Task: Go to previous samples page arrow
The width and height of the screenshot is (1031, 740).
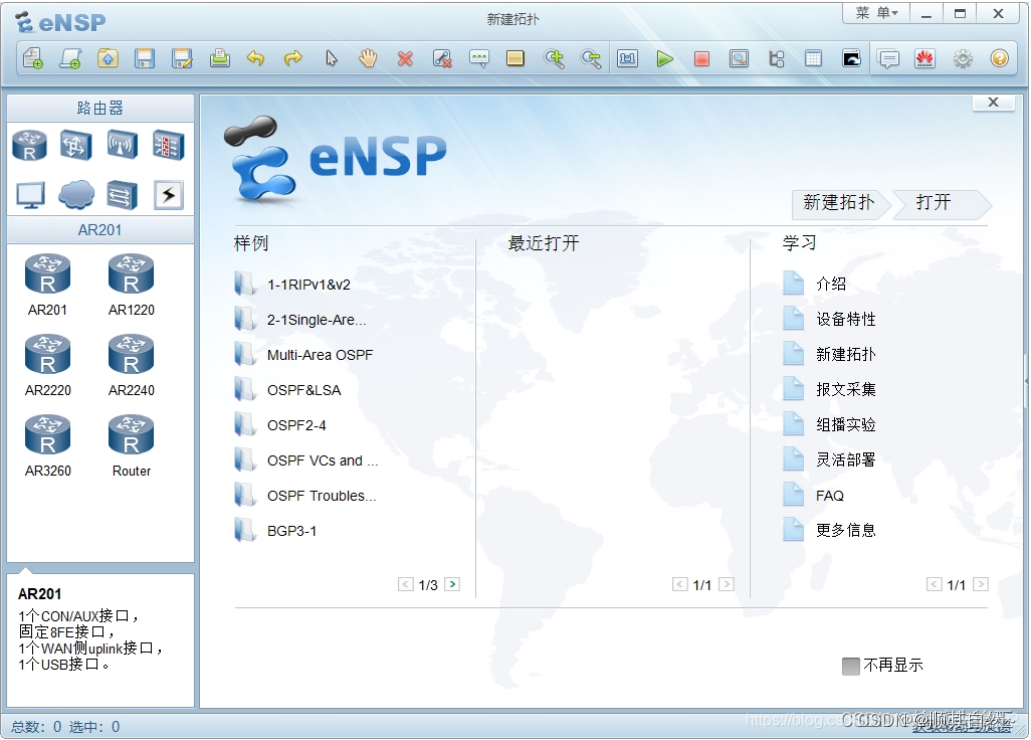Action: [406, 584]
